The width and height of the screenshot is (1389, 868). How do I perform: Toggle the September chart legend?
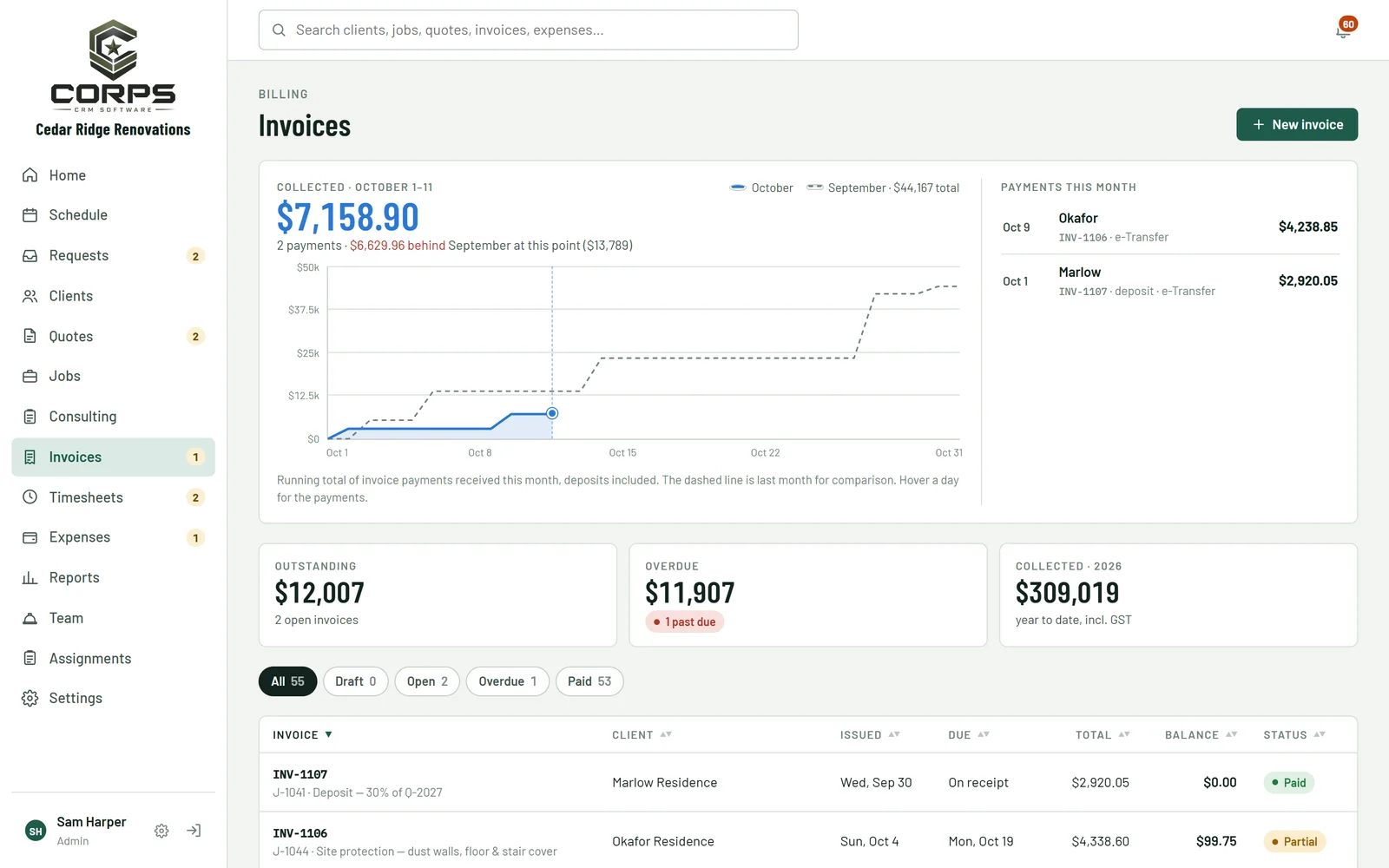coord(883,187)
